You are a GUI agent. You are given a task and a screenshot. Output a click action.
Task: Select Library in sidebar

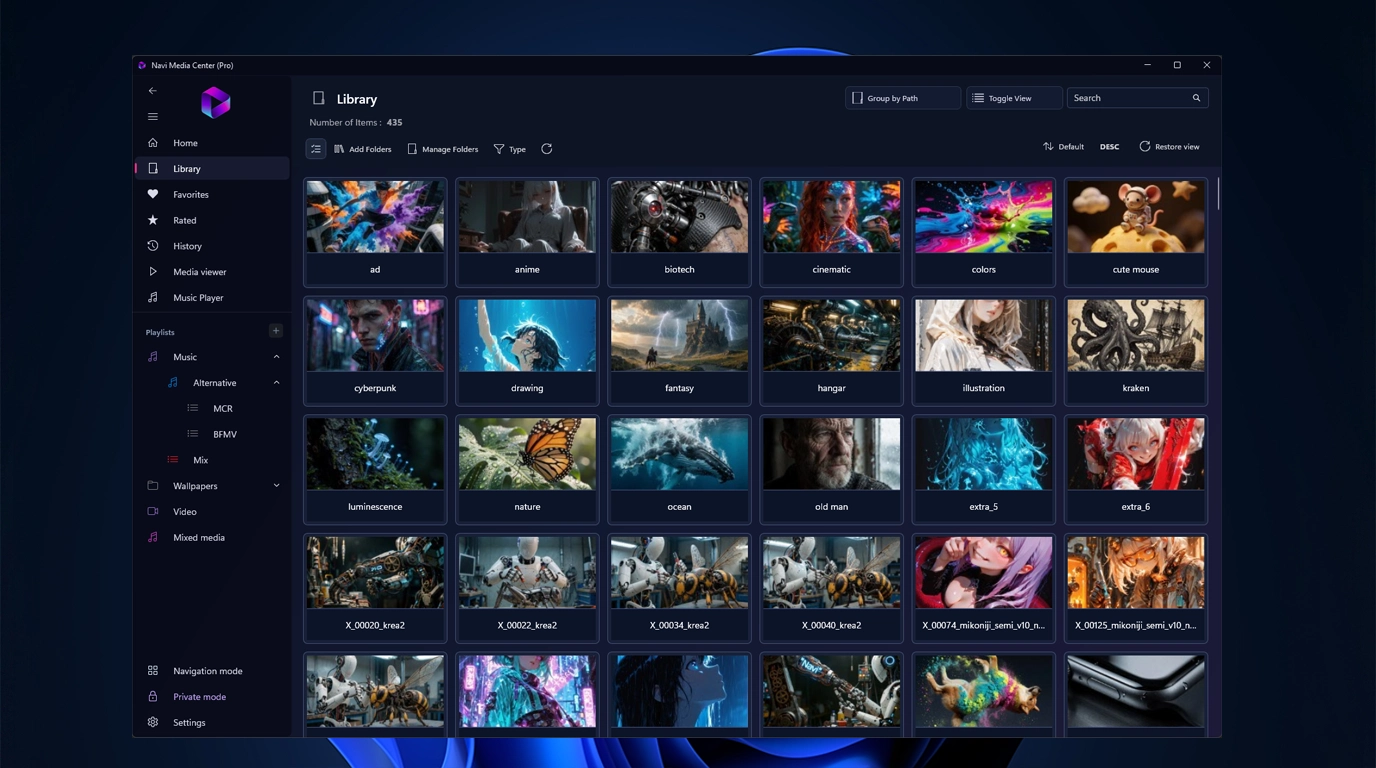(212, 169)
